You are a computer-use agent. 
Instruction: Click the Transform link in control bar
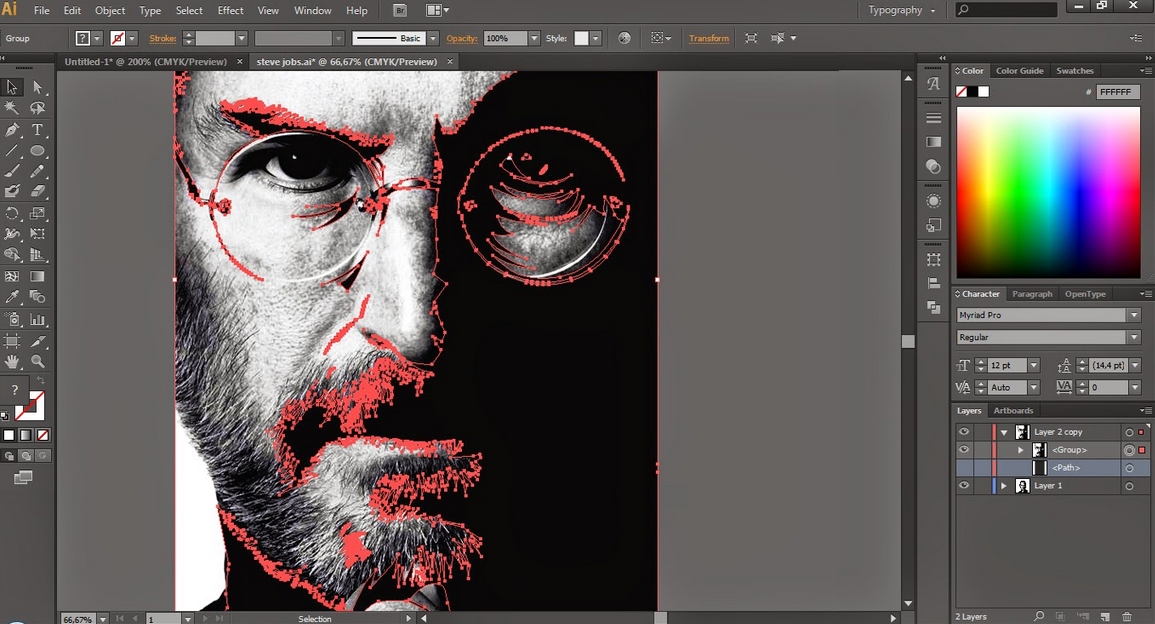709,38
